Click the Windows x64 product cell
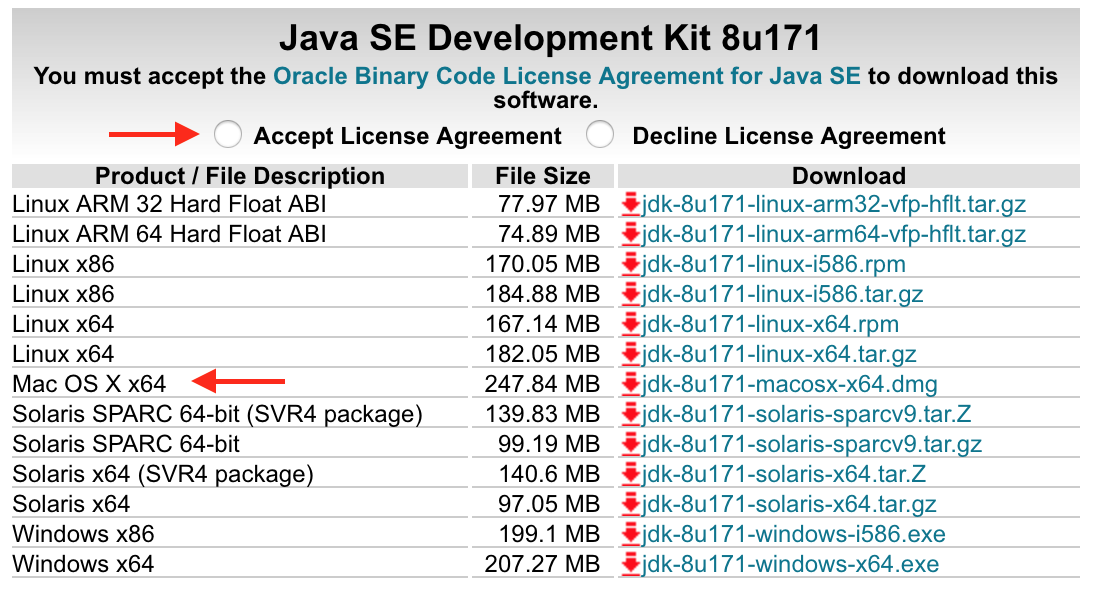The height and width of the screenshot is (602, 1104). [x=239, y=565]
